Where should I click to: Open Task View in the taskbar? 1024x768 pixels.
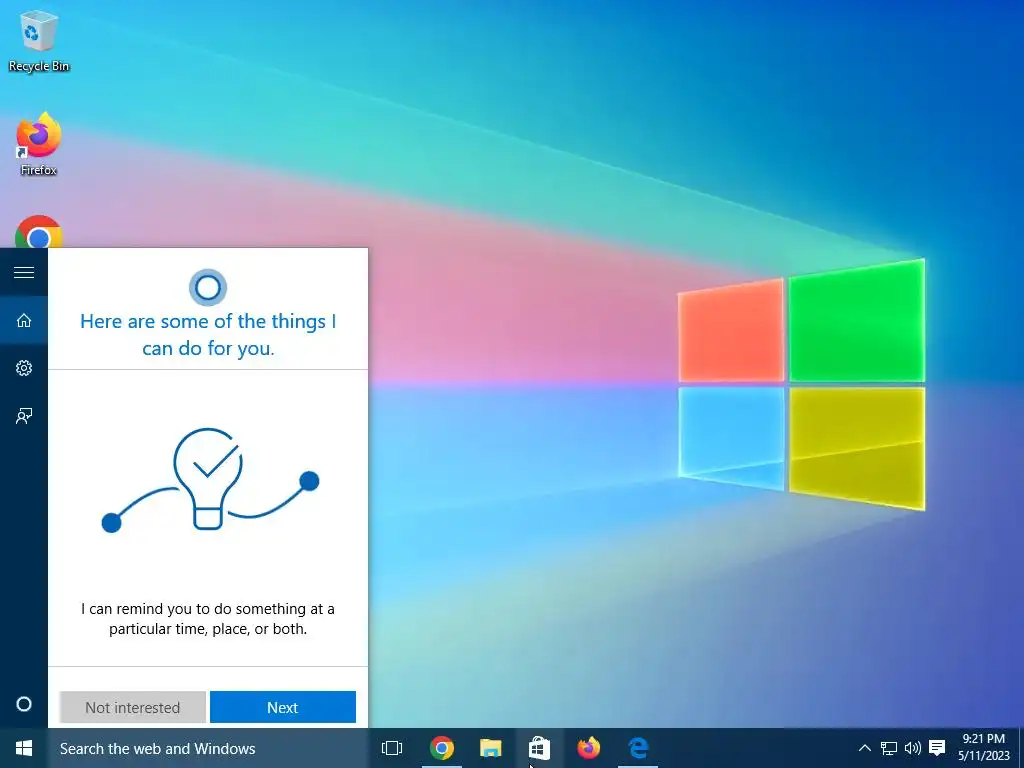pos(392,748)
